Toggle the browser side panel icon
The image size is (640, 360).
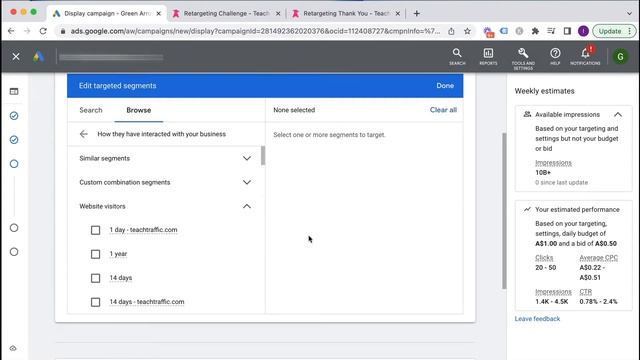click(x=567, y=31)
